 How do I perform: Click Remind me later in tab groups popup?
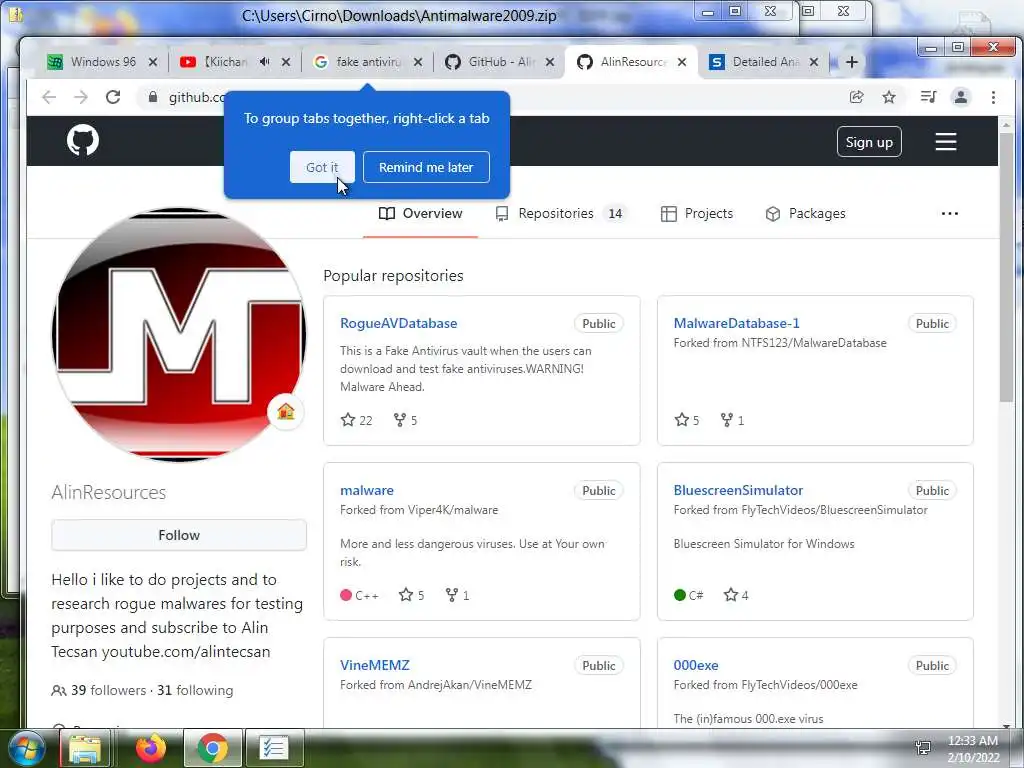point(426,167)
